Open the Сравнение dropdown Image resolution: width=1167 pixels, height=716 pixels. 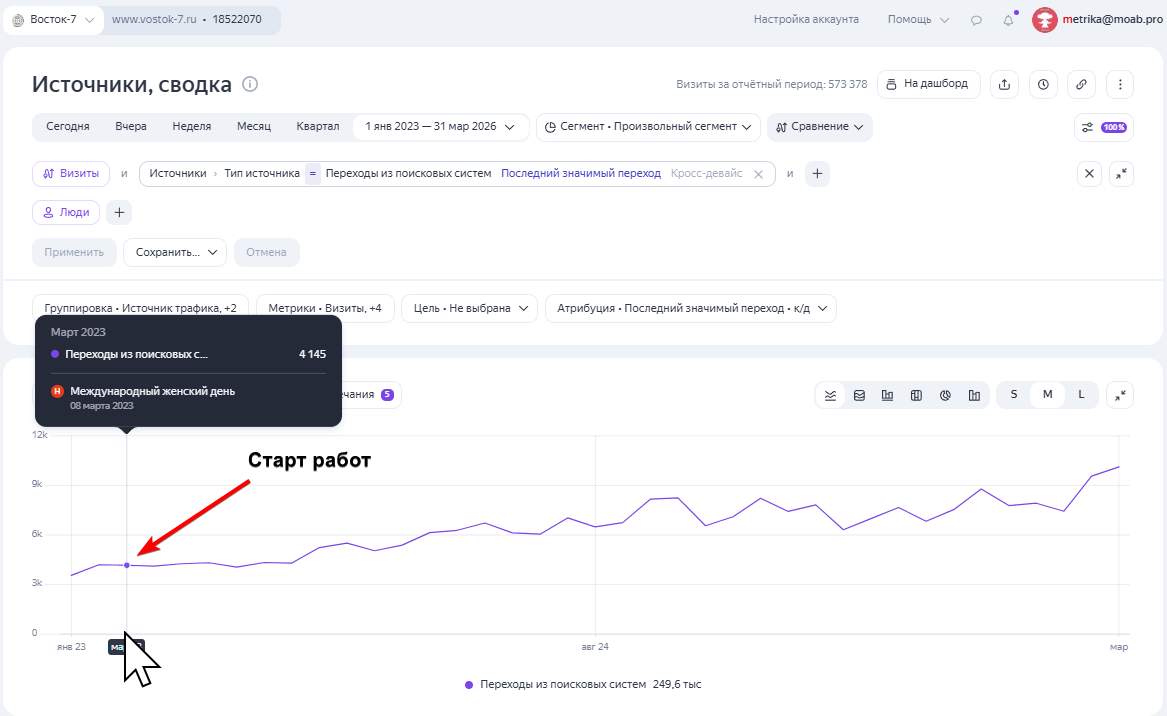(819, 127)
